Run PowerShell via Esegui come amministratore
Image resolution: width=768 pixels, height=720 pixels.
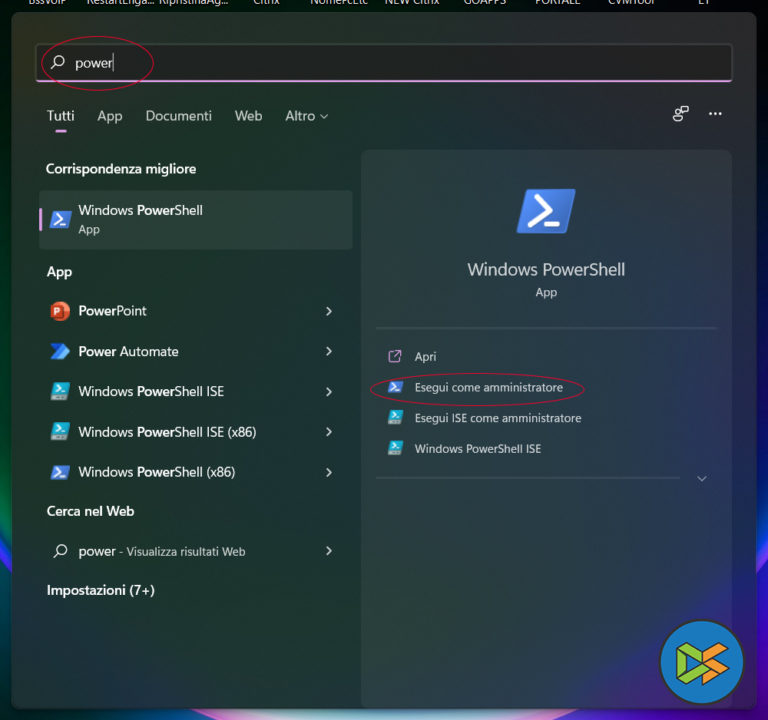click(x=488, y=387)
